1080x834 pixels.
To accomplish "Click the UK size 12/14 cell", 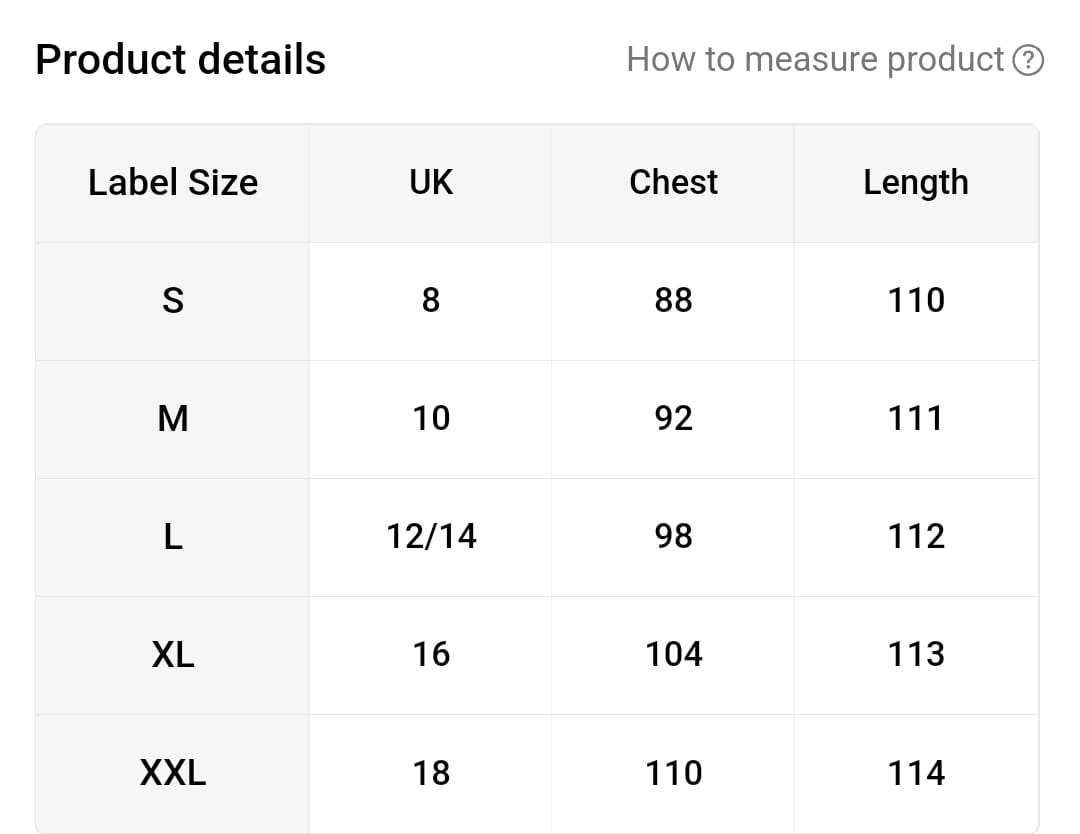I will coord(431,537).
